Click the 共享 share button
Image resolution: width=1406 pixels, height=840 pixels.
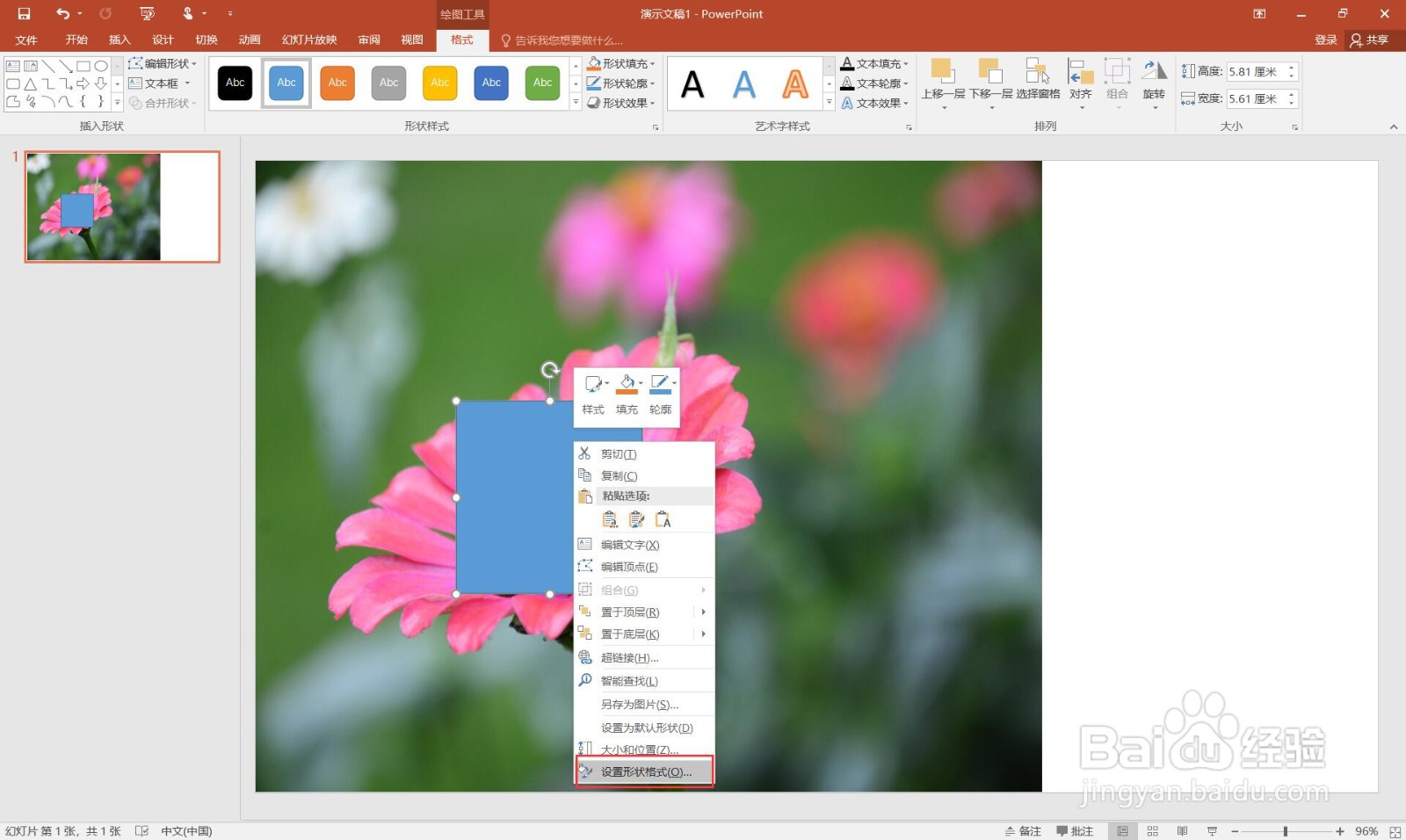pos(1370,40)
